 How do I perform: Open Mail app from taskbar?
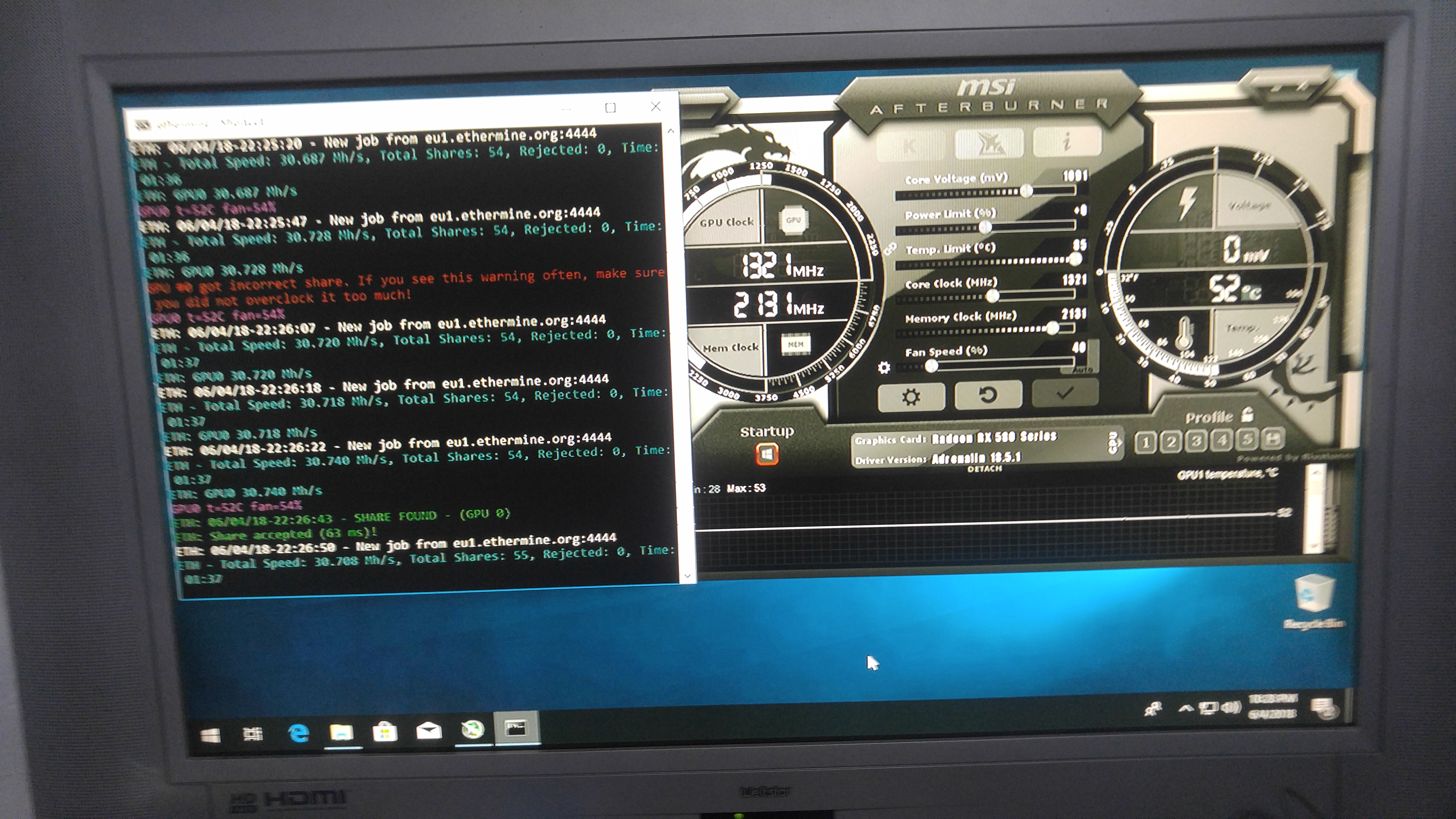[x=428, y=730]
